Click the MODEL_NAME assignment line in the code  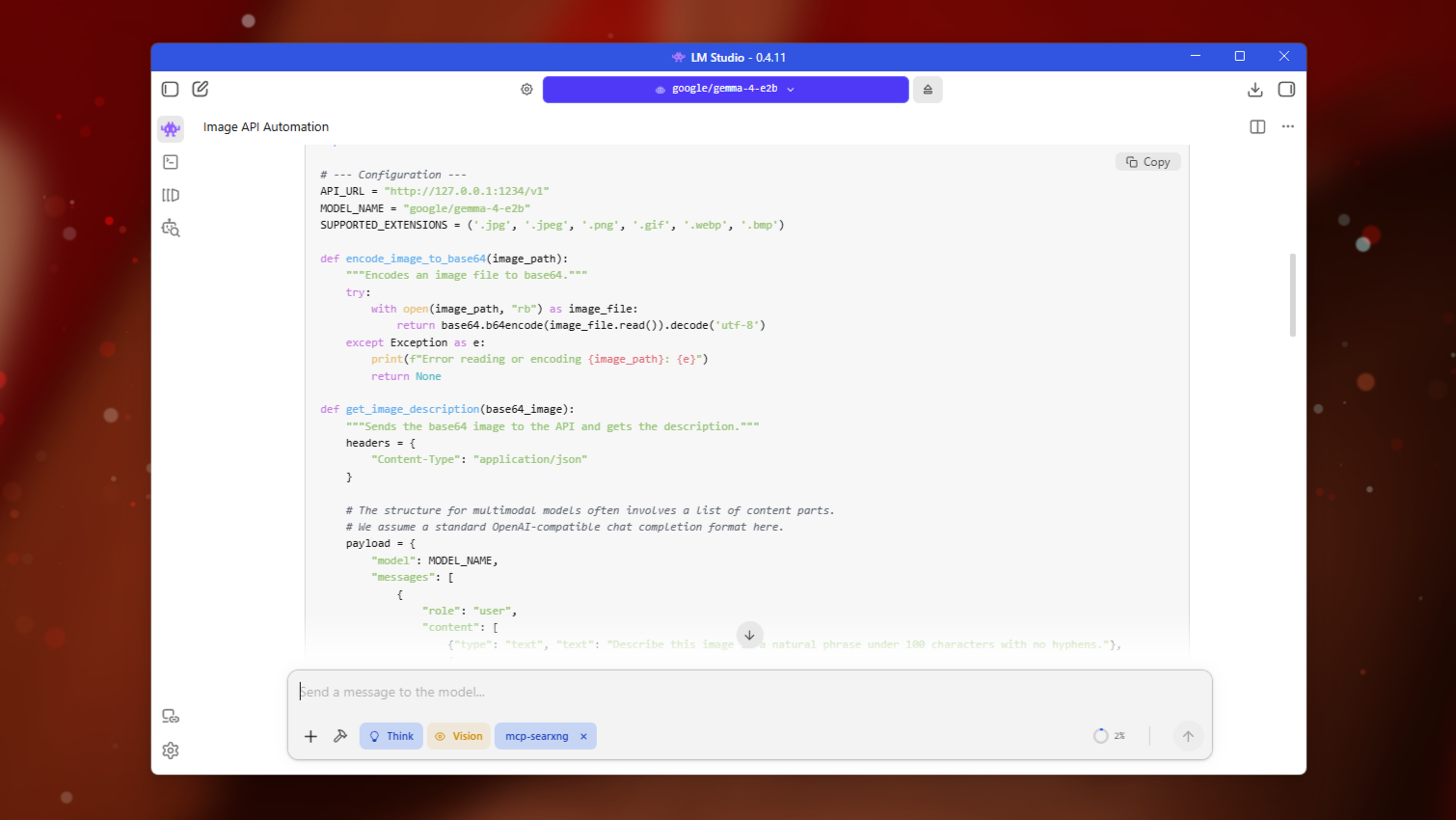(425, 208)
